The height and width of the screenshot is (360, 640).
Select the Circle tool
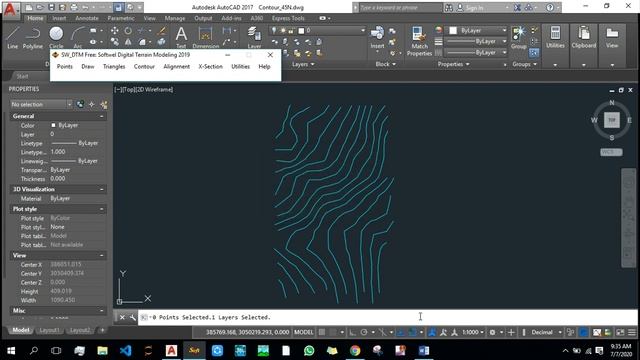point(56,38)
